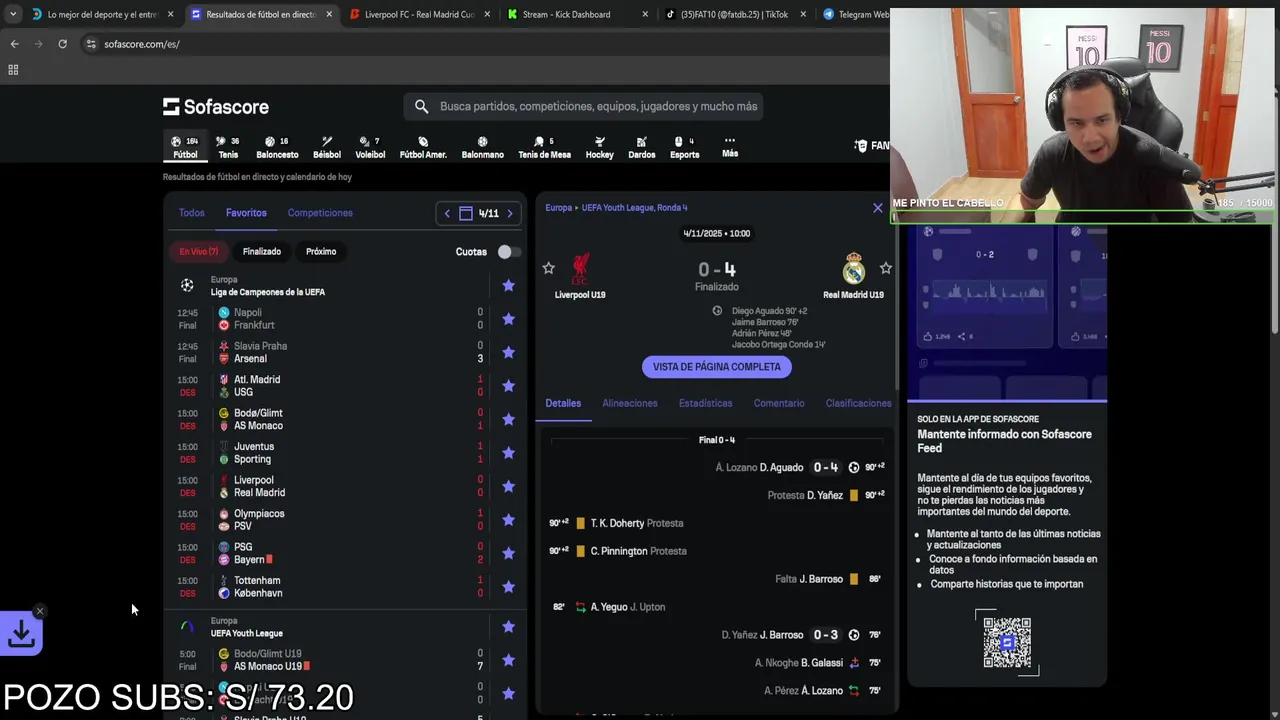Viewport: 1280px width, 720px height.
Task: Open the 4/11 calendar date picker
Action: (478, 213)
